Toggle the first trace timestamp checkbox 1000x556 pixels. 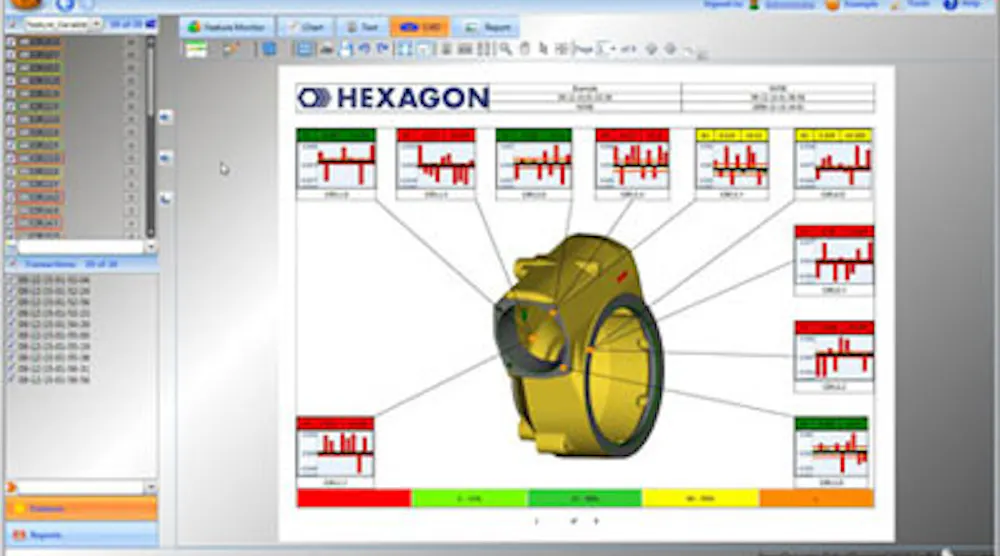(x=11, y=280)
